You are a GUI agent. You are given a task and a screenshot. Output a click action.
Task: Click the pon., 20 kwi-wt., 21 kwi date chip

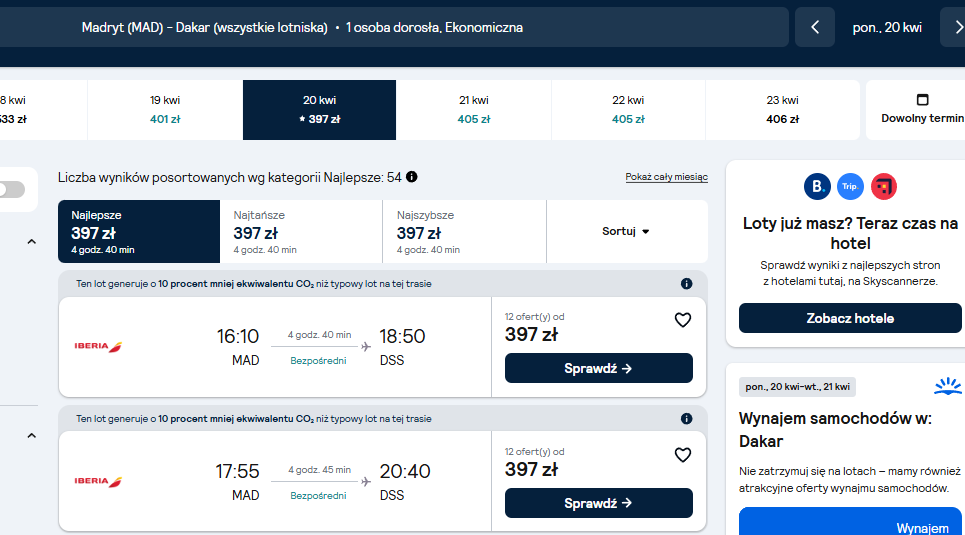[x=798, y=387]
